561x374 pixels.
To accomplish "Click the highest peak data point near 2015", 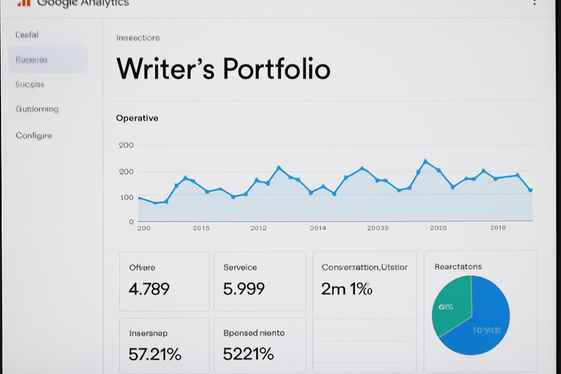I will tap(425, 161).
